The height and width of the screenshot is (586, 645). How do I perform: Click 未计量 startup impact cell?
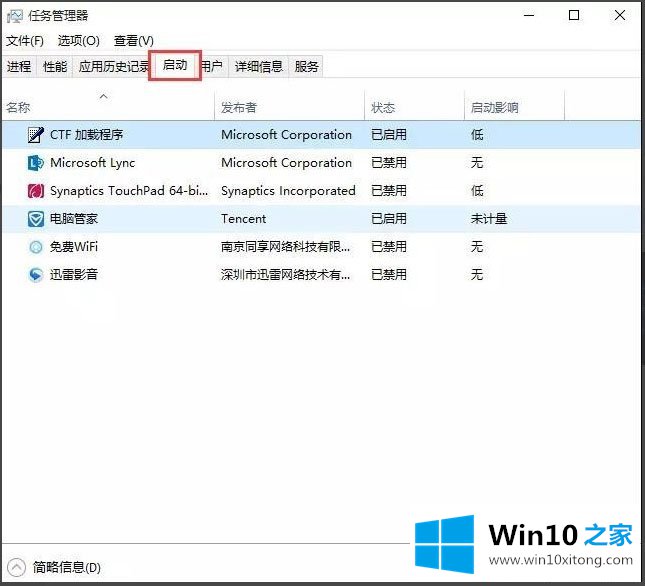tap(489, 219)
